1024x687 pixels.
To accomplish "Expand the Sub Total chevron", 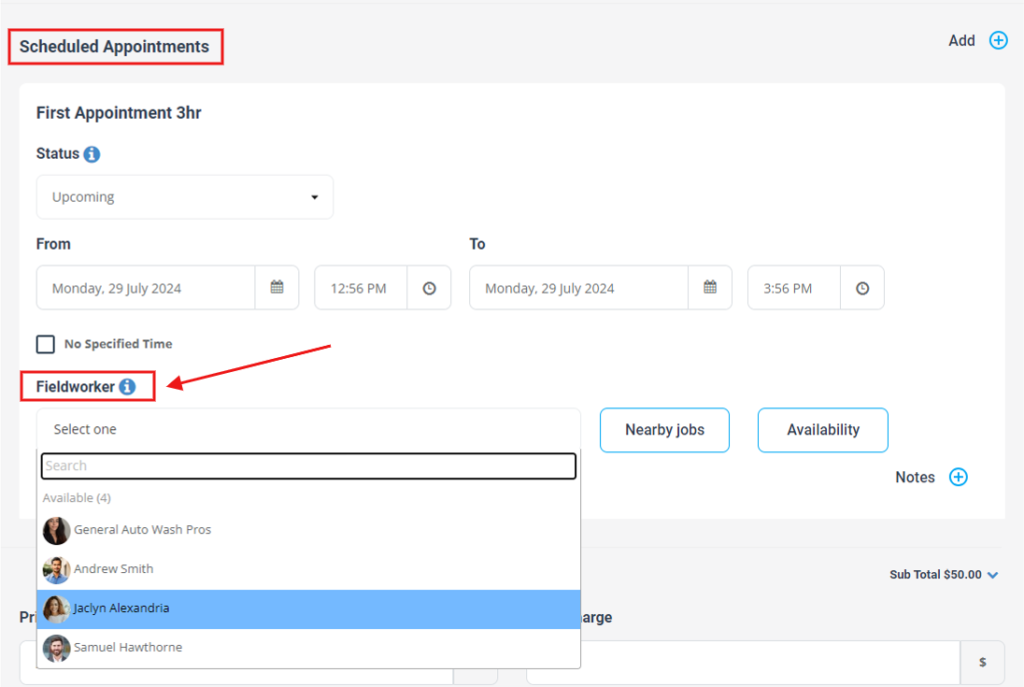I will (993, 575).
